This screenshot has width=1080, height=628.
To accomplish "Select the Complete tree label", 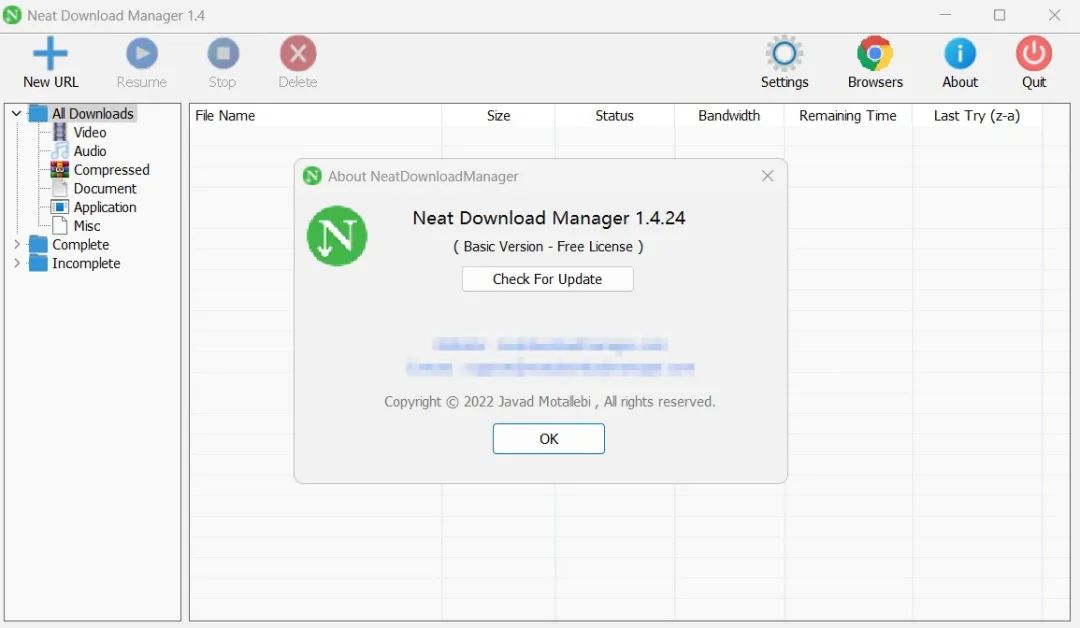I will tap(81, 244).
